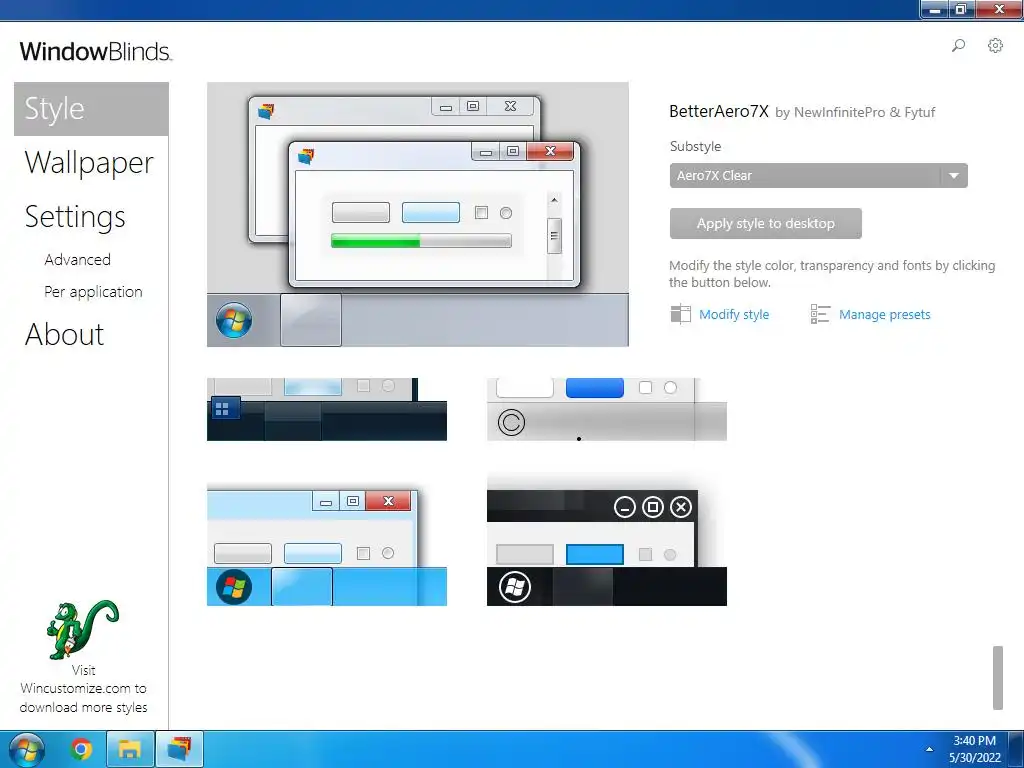Select the dark taskbar style thumbnail
1024x768 pixels.
tap(327, 409)
